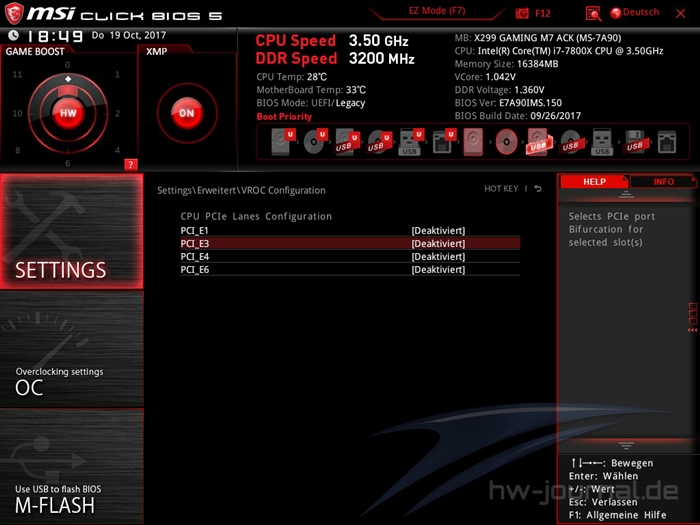Image resolution: width=700 pixels, height=525 pixels.
Task: Select the UEFI CD/DVD boot device icon
Action: click(x=315, y=142)
